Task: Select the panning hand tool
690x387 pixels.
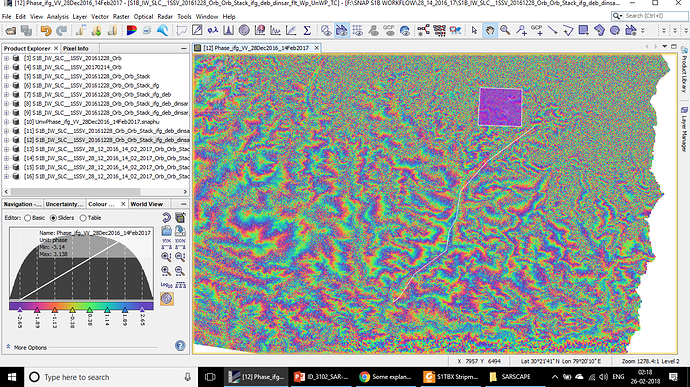Action: coord(489,30)
